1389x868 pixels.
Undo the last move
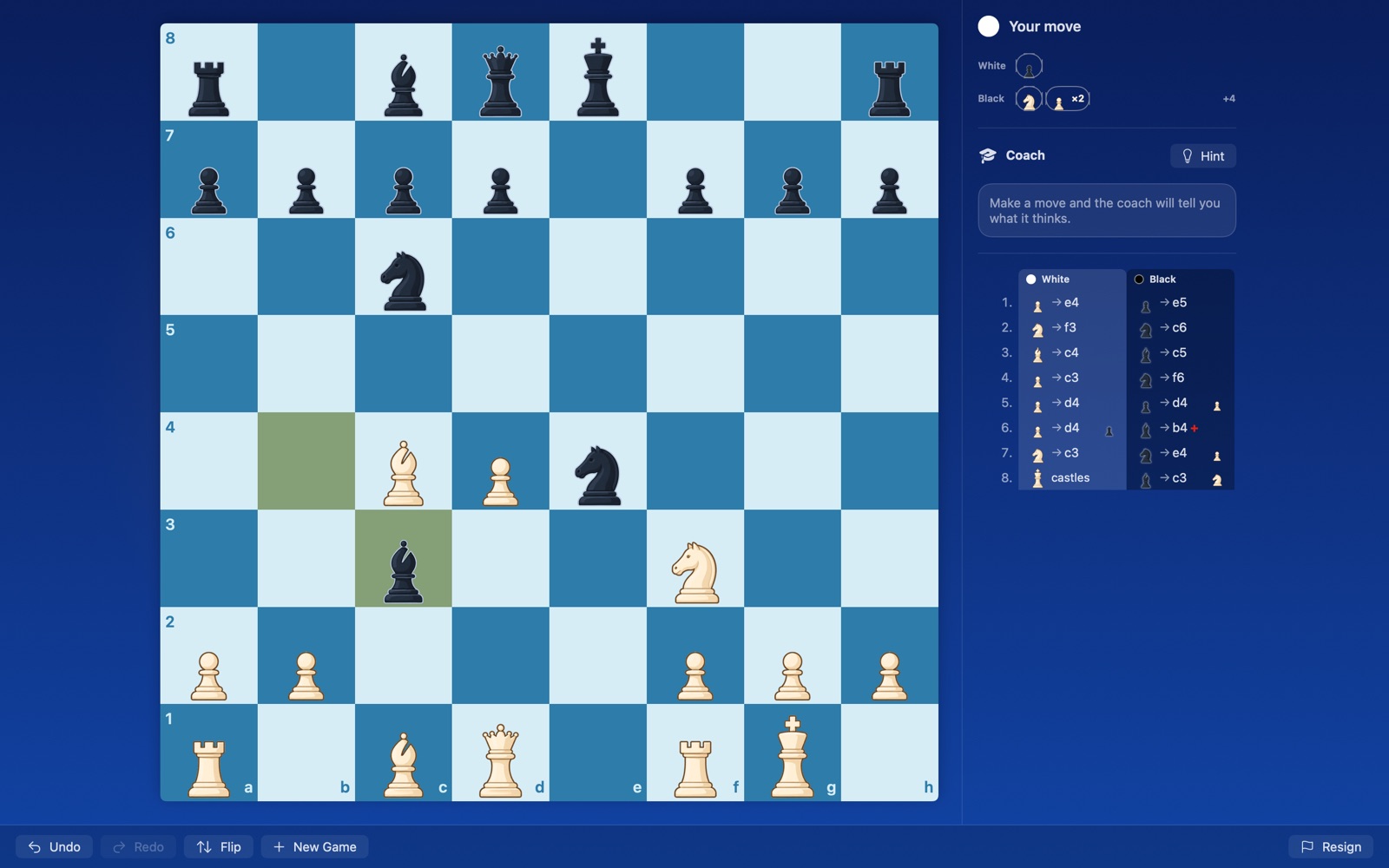(54, 847)
